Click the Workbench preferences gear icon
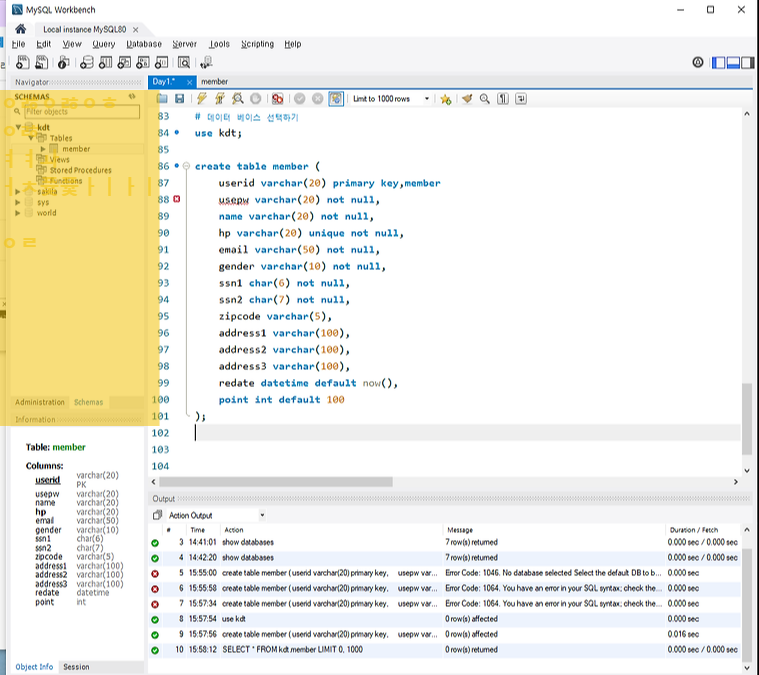This screenshot has height=675, width=759. pyautogui.click(x=698, y=62)
